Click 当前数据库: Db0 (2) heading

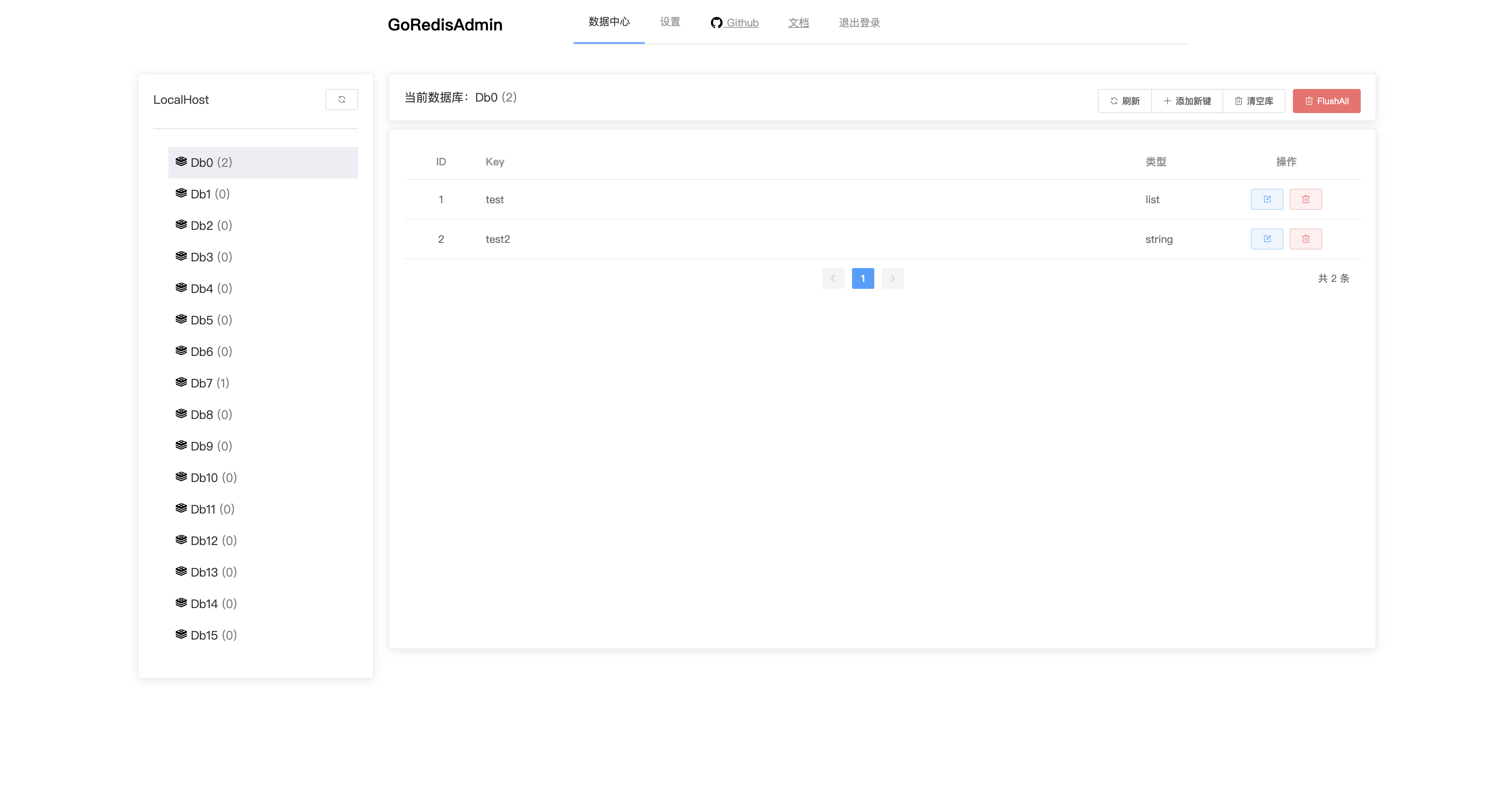tap(460, 98)
